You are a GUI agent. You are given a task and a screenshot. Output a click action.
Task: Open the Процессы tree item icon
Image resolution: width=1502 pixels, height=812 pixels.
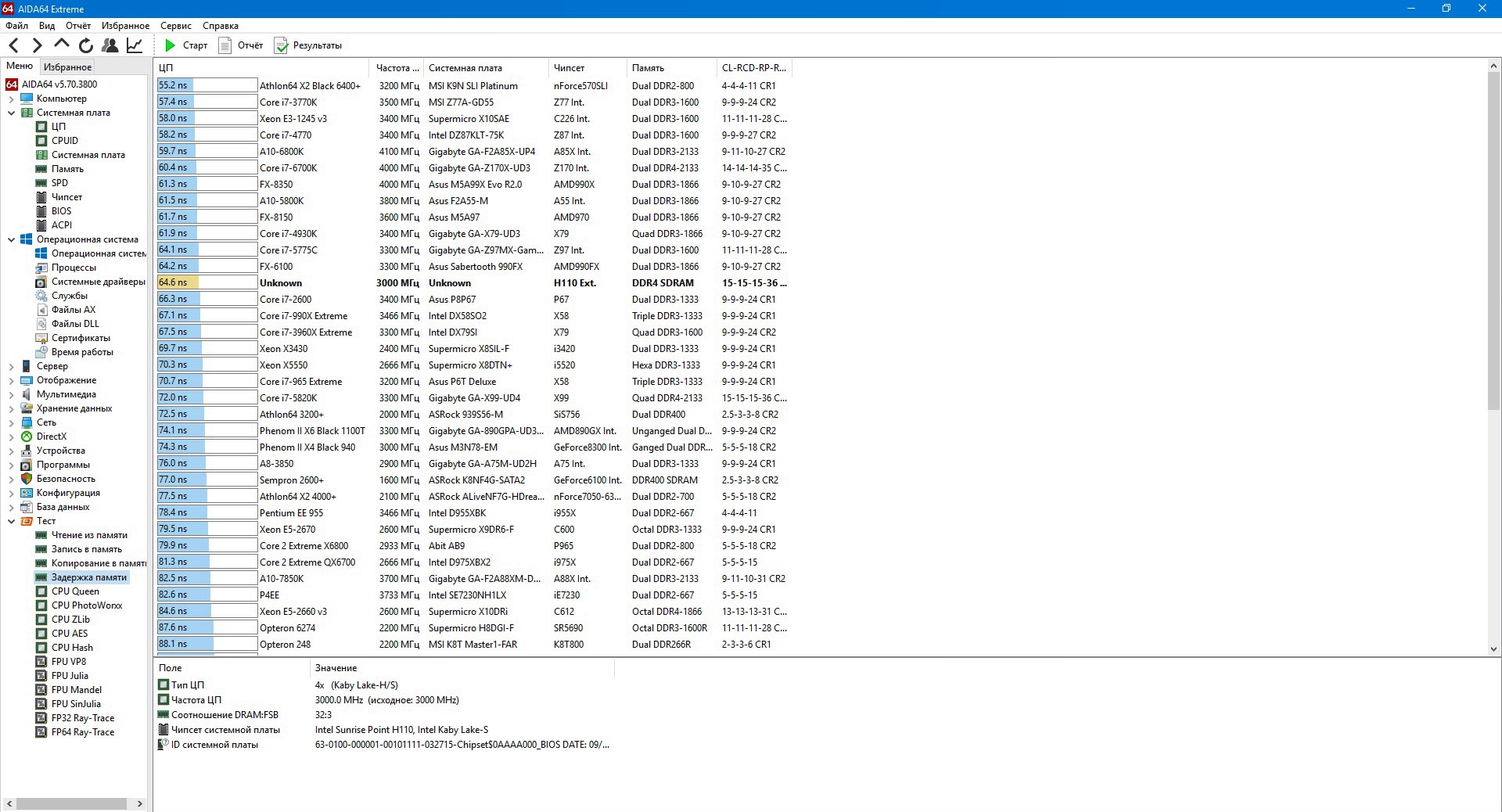(x=41, y=268)
